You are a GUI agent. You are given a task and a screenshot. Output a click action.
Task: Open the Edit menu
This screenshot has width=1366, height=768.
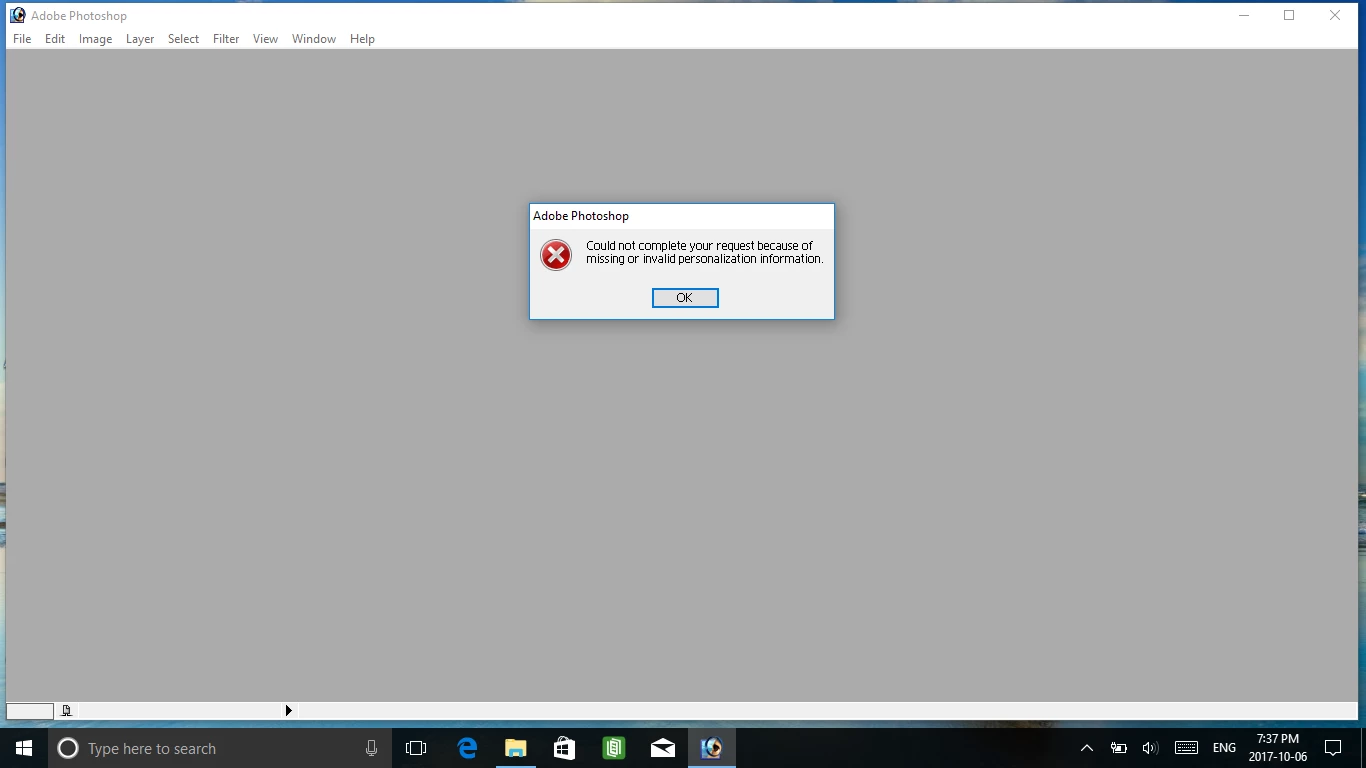pos(55,39)
